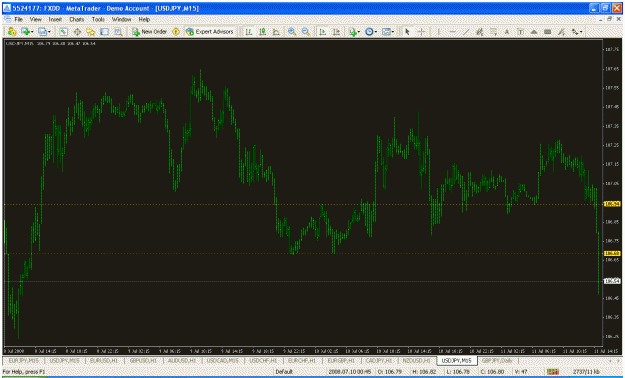Screen dimensions: 625x378
Task: Open the File menu
Action: tap(19, 19)
